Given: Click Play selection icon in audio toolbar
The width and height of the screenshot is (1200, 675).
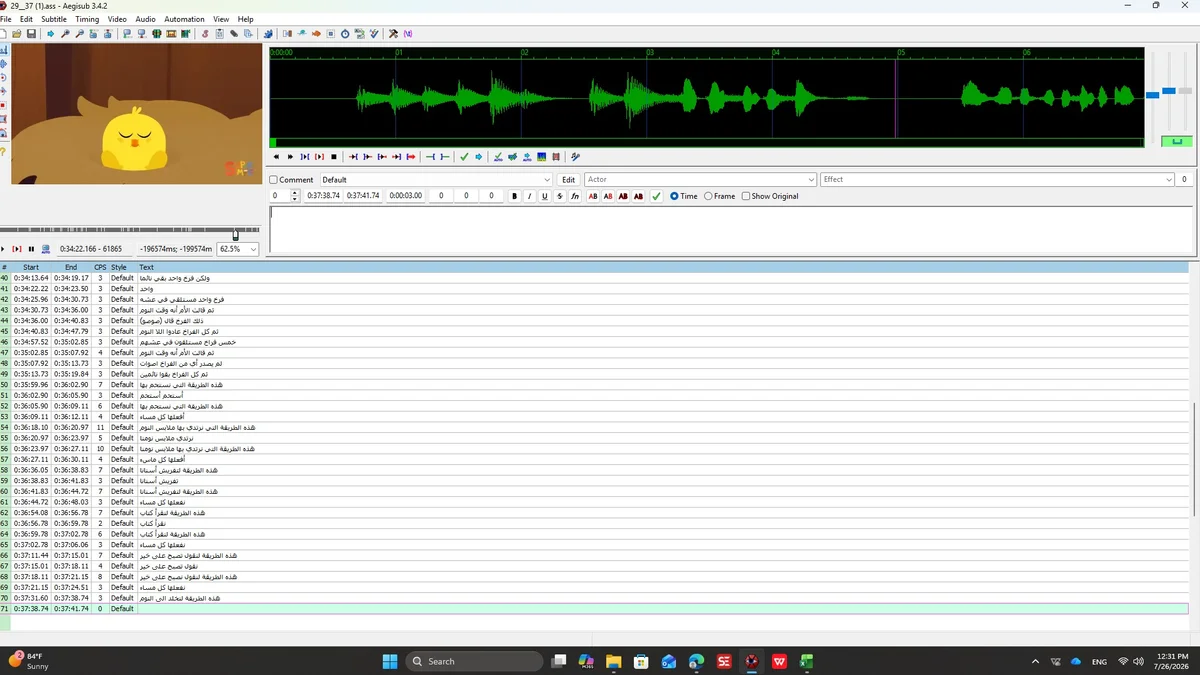Looking at the screenshot, I should [305, 157].
